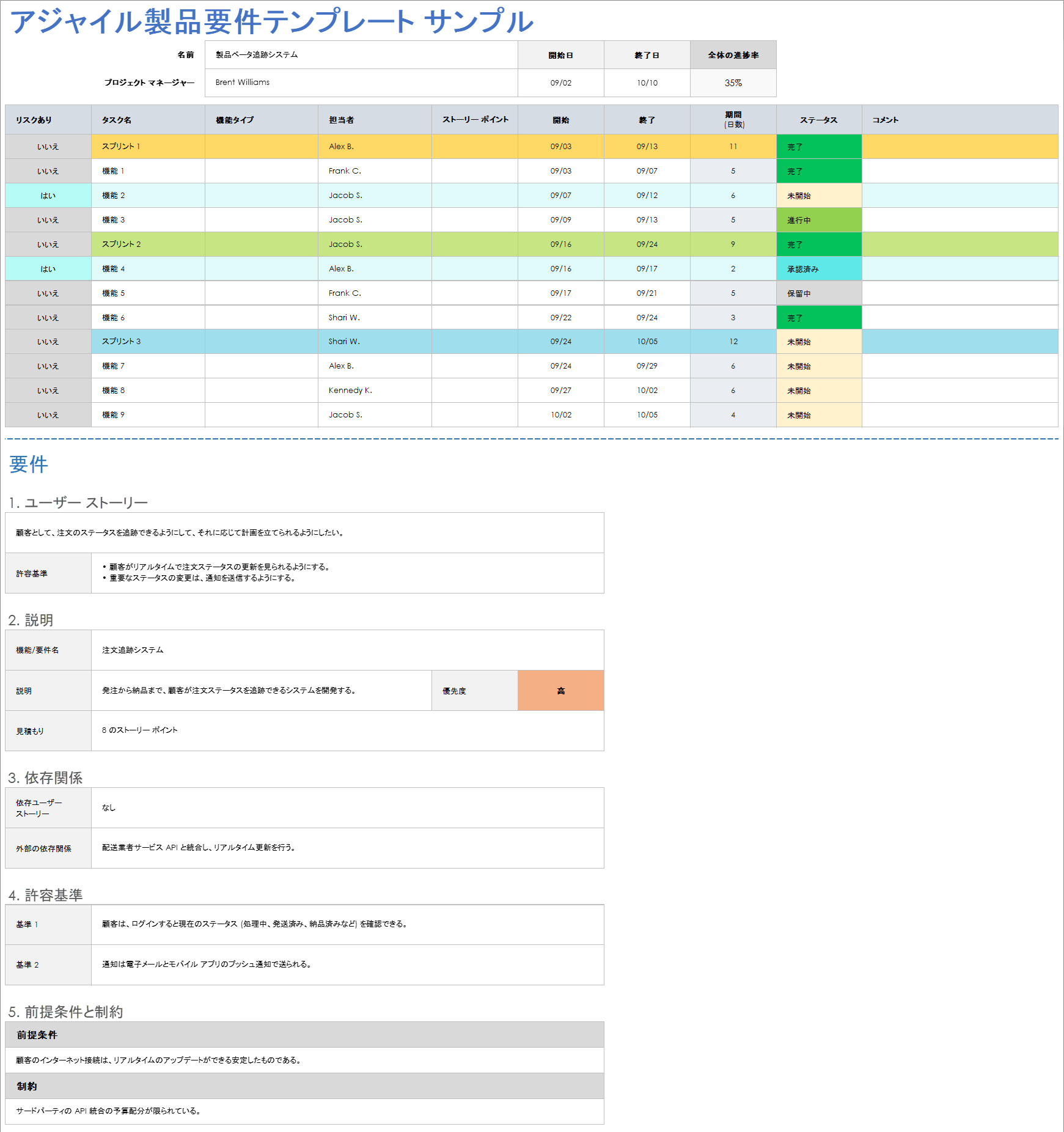Click the ストーリー ポイント column header
The image size is (1064, 1132).
[x=475, y=120]
